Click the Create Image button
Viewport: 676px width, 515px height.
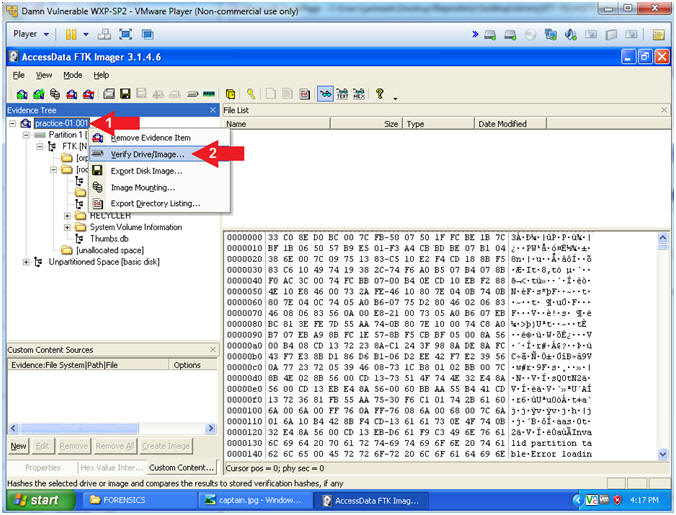[166, 446]
